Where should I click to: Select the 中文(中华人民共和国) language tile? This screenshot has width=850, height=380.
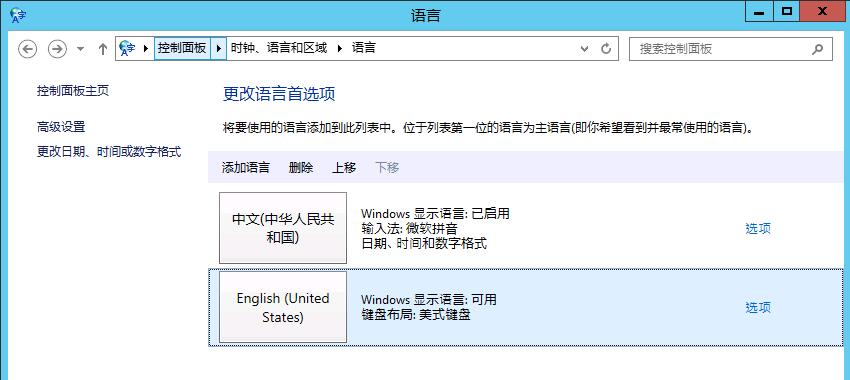[283, 228]
